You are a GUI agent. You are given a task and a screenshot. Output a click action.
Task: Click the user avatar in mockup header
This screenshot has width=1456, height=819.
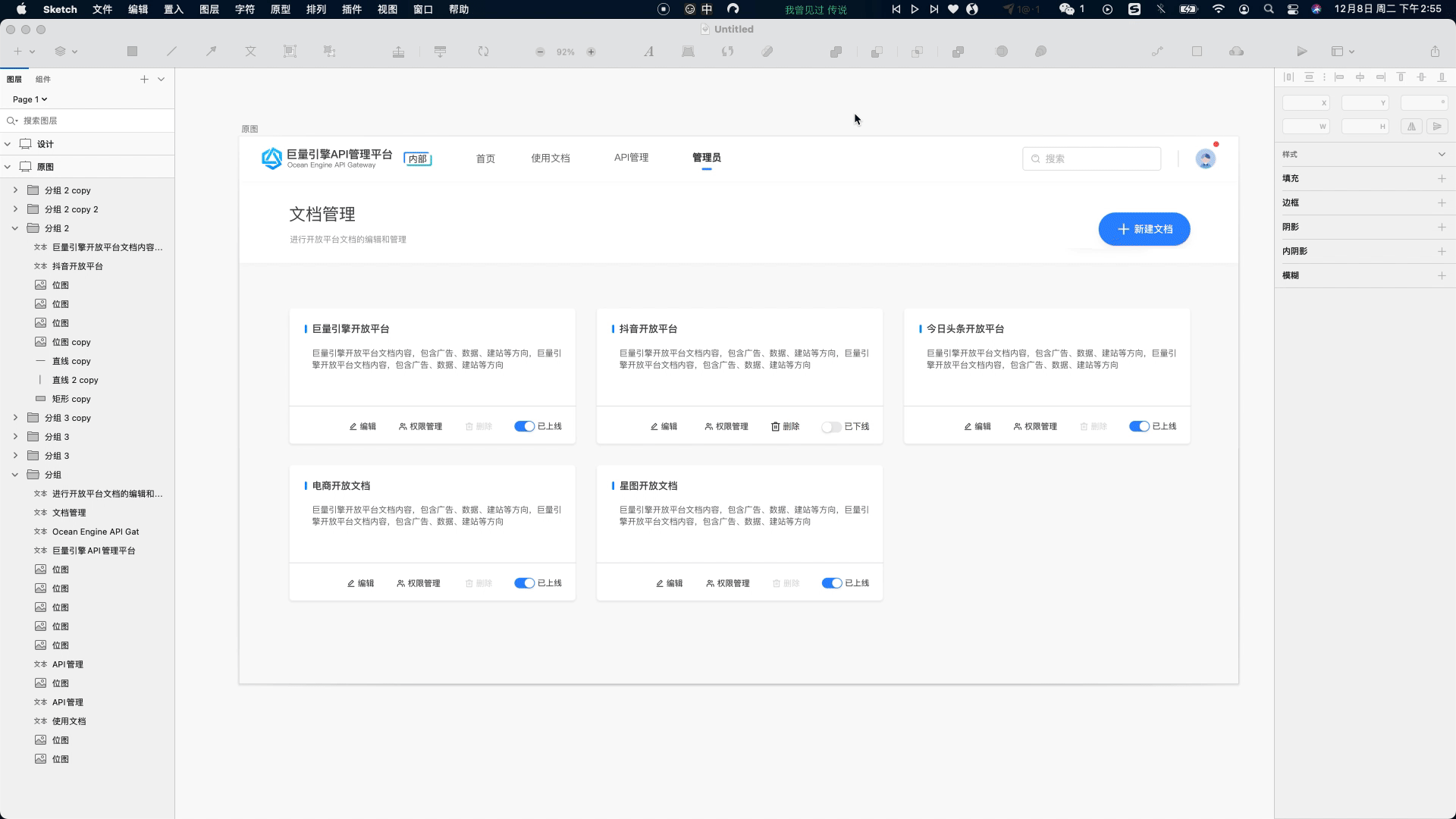(1206, 158)
